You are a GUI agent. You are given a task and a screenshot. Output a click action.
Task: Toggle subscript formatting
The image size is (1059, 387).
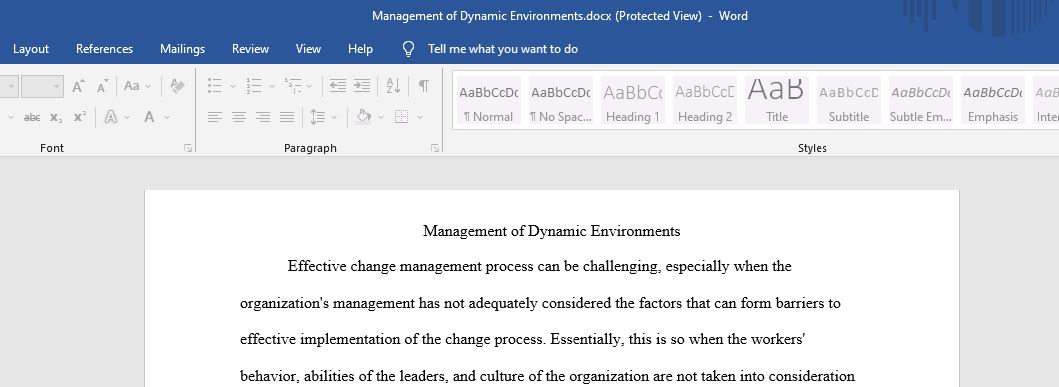click(x=56, y=118)
